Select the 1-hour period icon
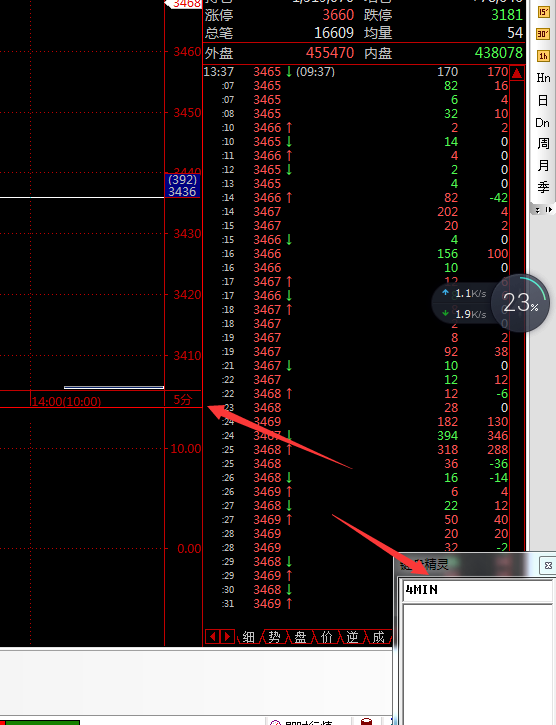This screenshot has height=725, width=556. coord(543,56)
